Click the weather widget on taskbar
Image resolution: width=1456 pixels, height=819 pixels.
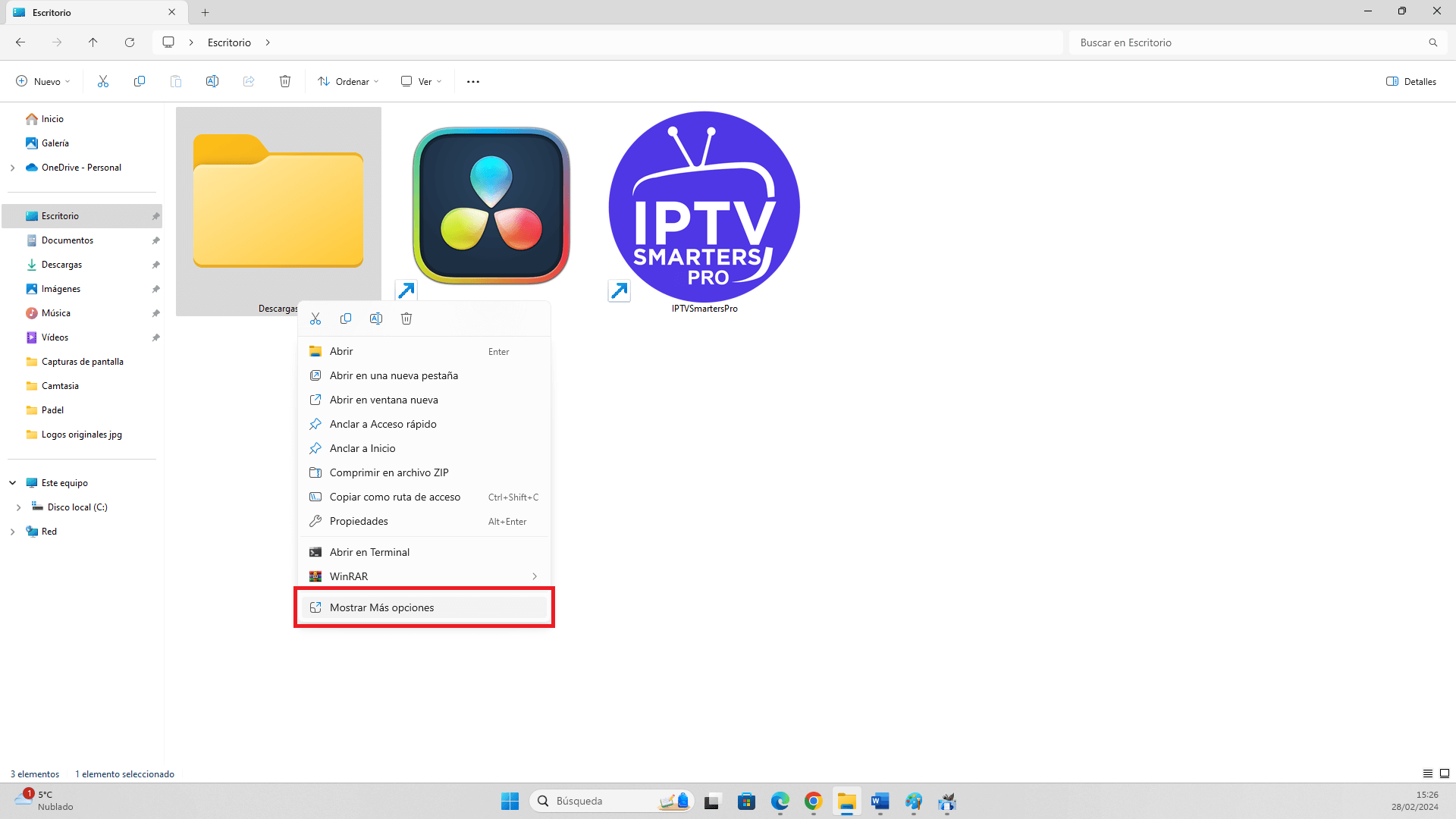(x=44, y=800)
